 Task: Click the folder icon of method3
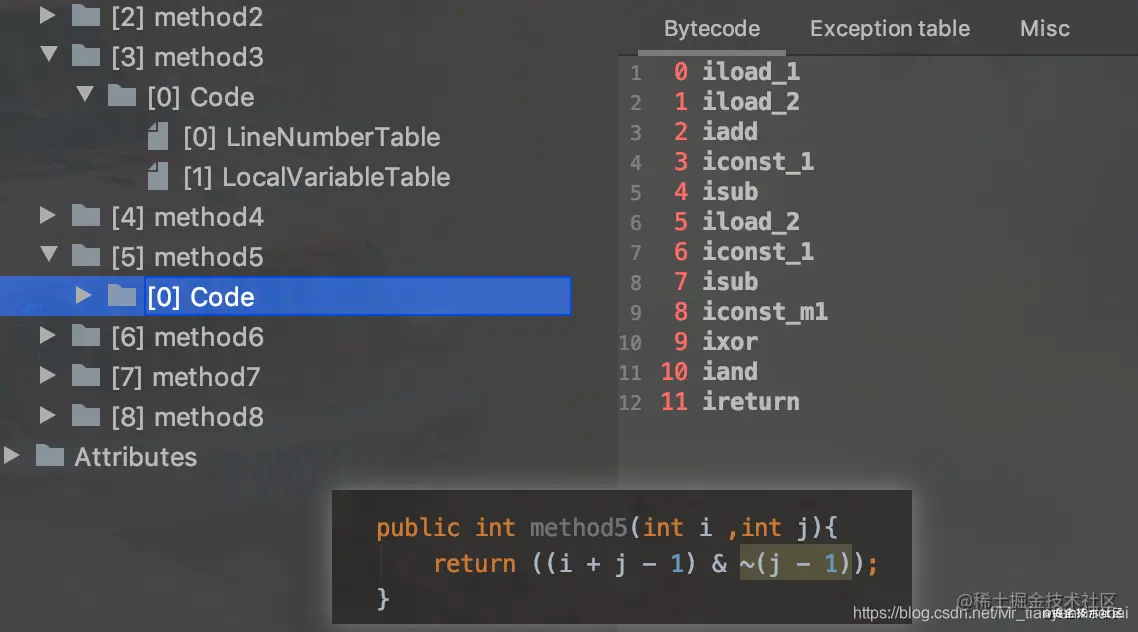tap(86, 55)
